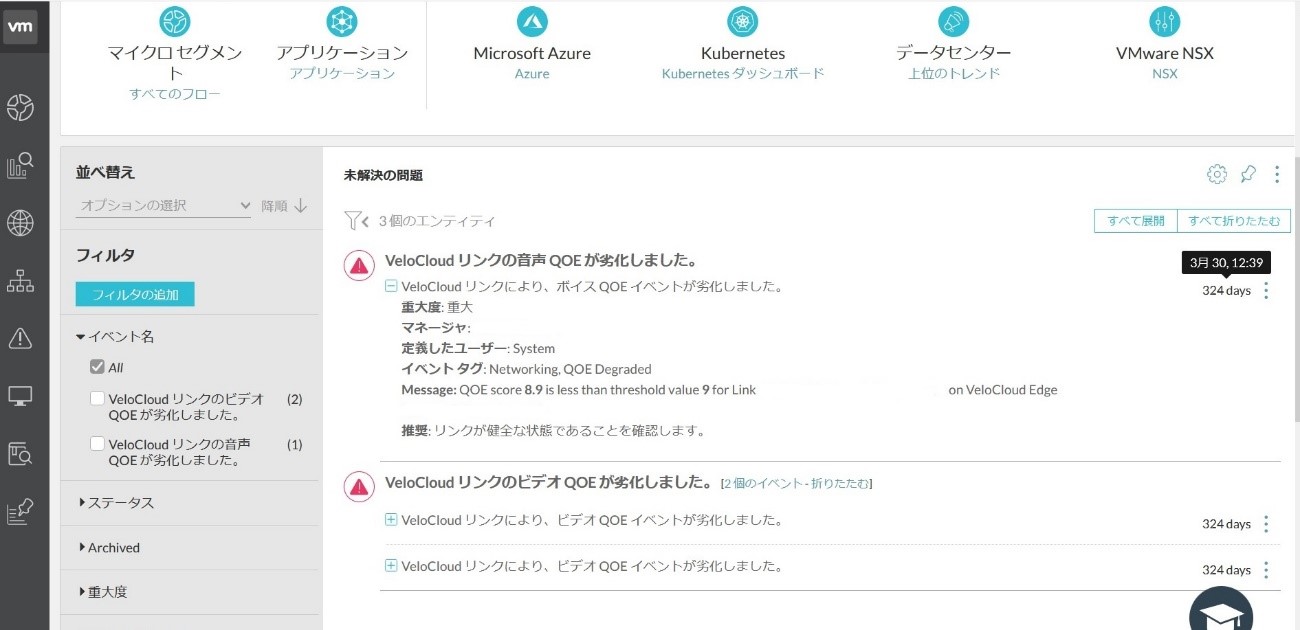Screen dimensions: 1300x630
Task: Open the 上位のトレンド link
Action: [954, 74]
